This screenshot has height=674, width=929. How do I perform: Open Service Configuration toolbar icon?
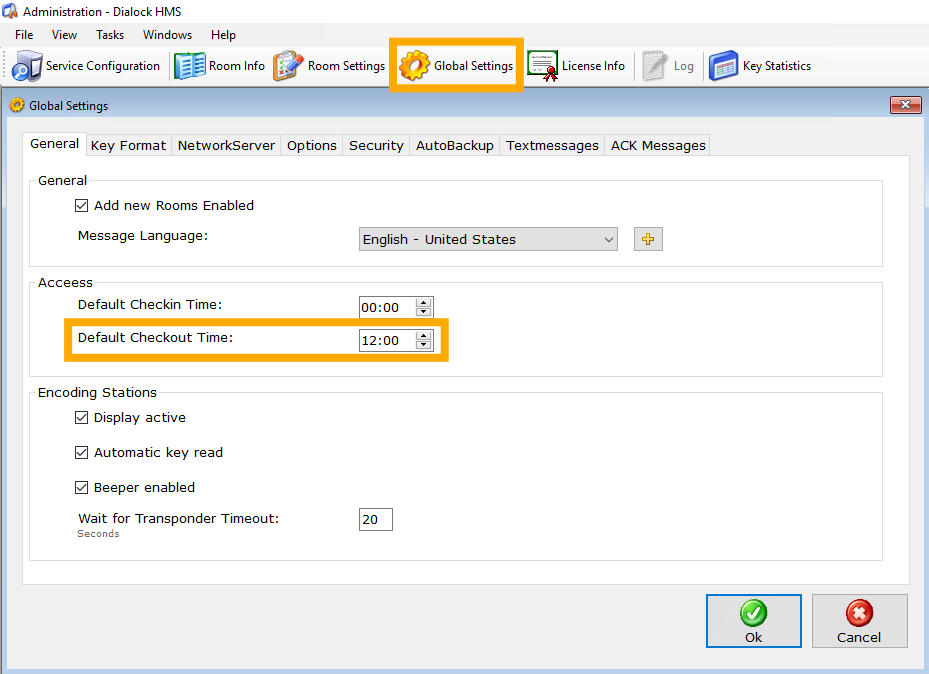[27, 66]
